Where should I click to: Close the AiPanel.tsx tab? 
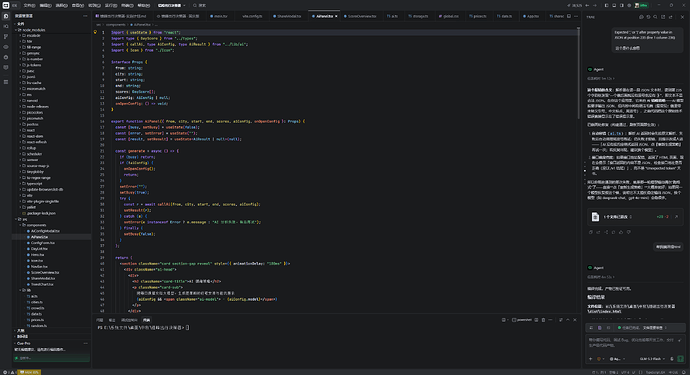click(336, 16)
